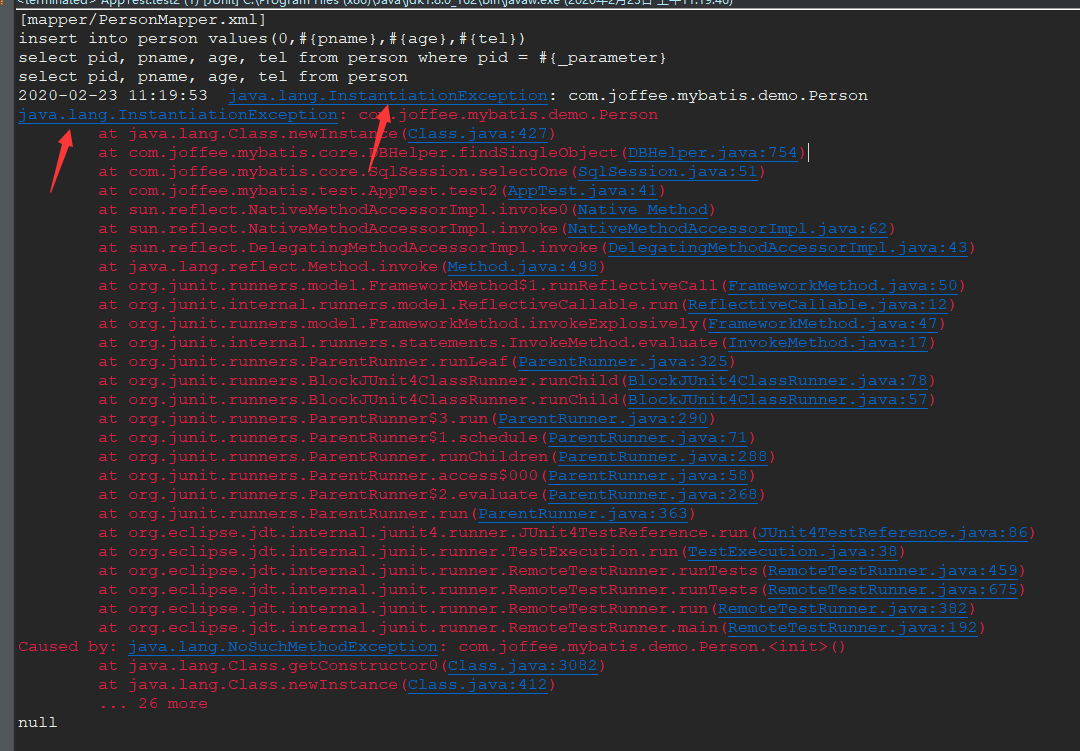Open RemoteTestRunner.java line 192 link
Viewport: 1080px width, 751px height.
tap(855, 627)
